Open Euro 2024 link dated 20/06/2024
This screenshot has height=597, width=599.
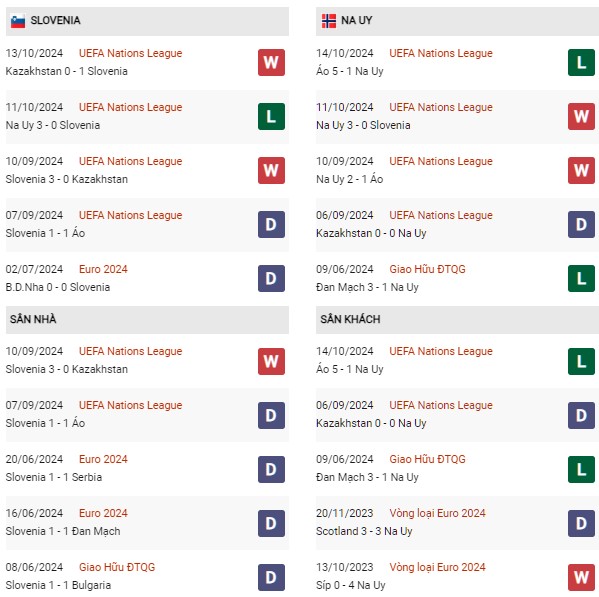click(103, 459)
